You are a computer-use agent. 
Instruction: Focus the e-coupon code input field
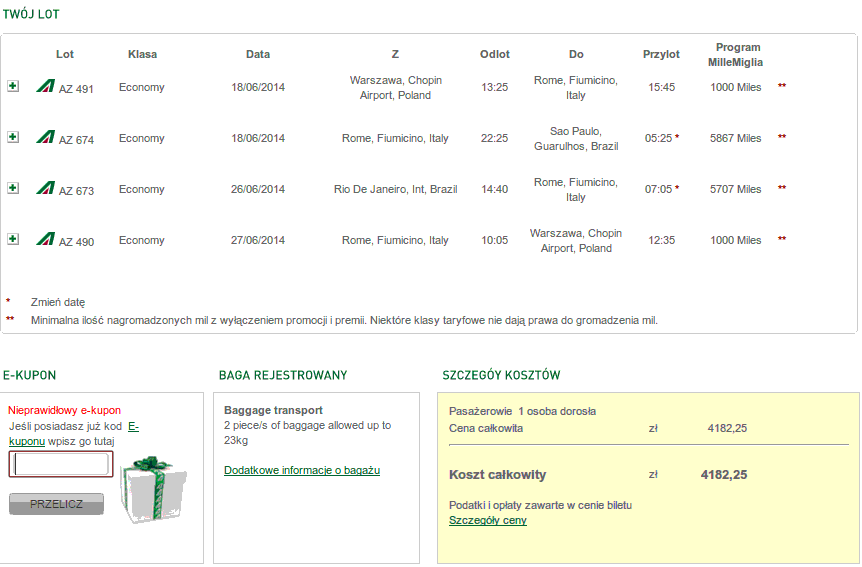pos(61,464)
